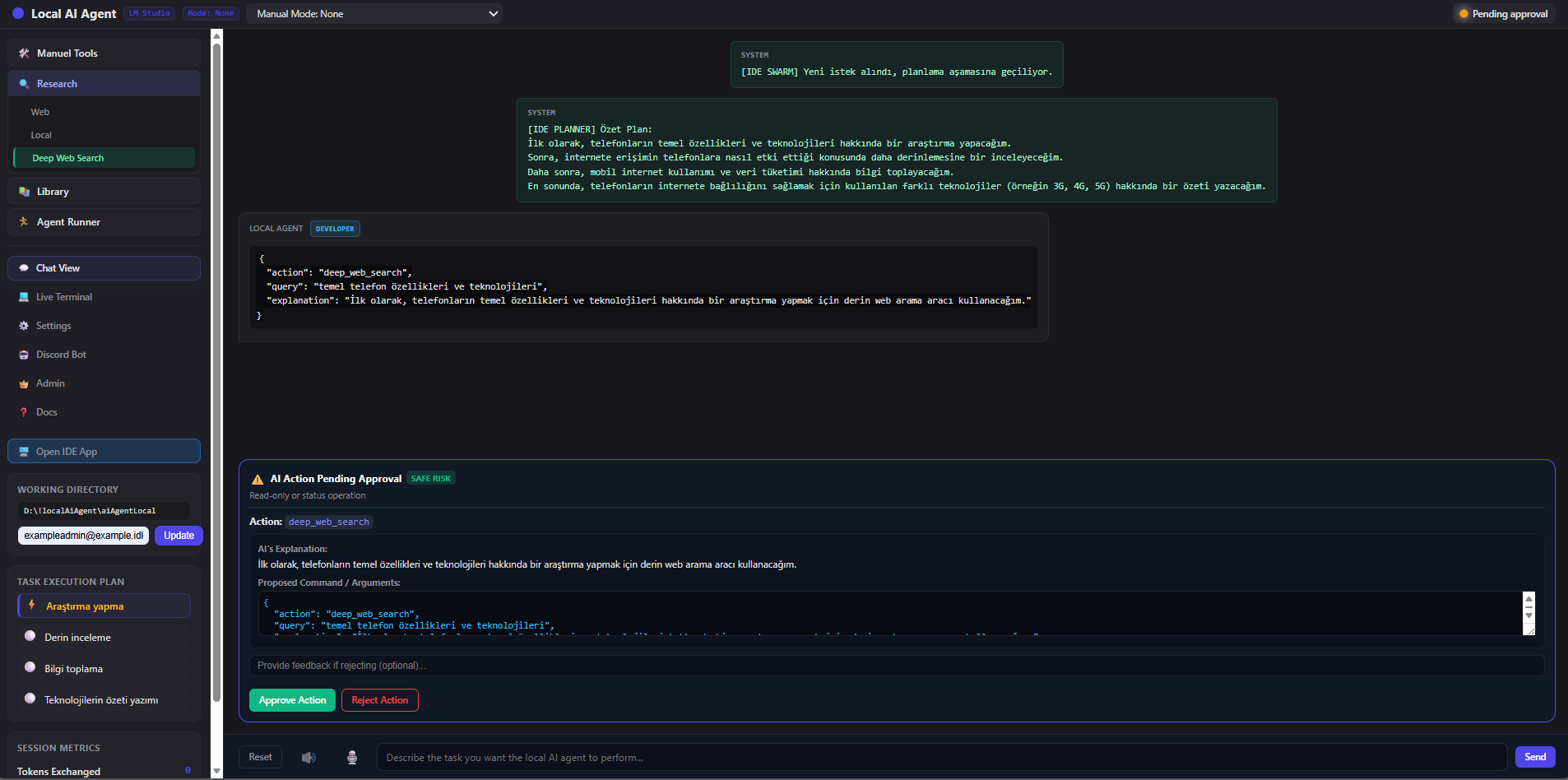Open the Settings page

104,326
